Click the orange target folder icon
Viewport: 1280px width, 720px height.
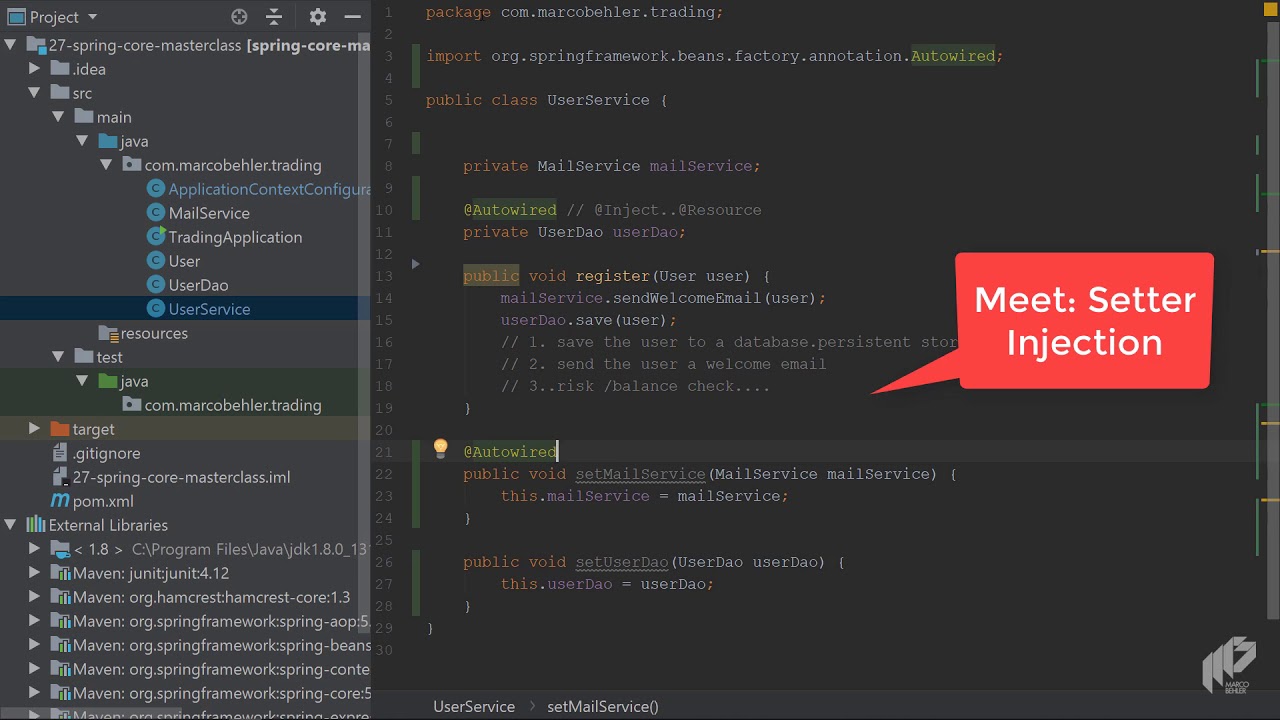pyautogui.click(x=59, y=429)
